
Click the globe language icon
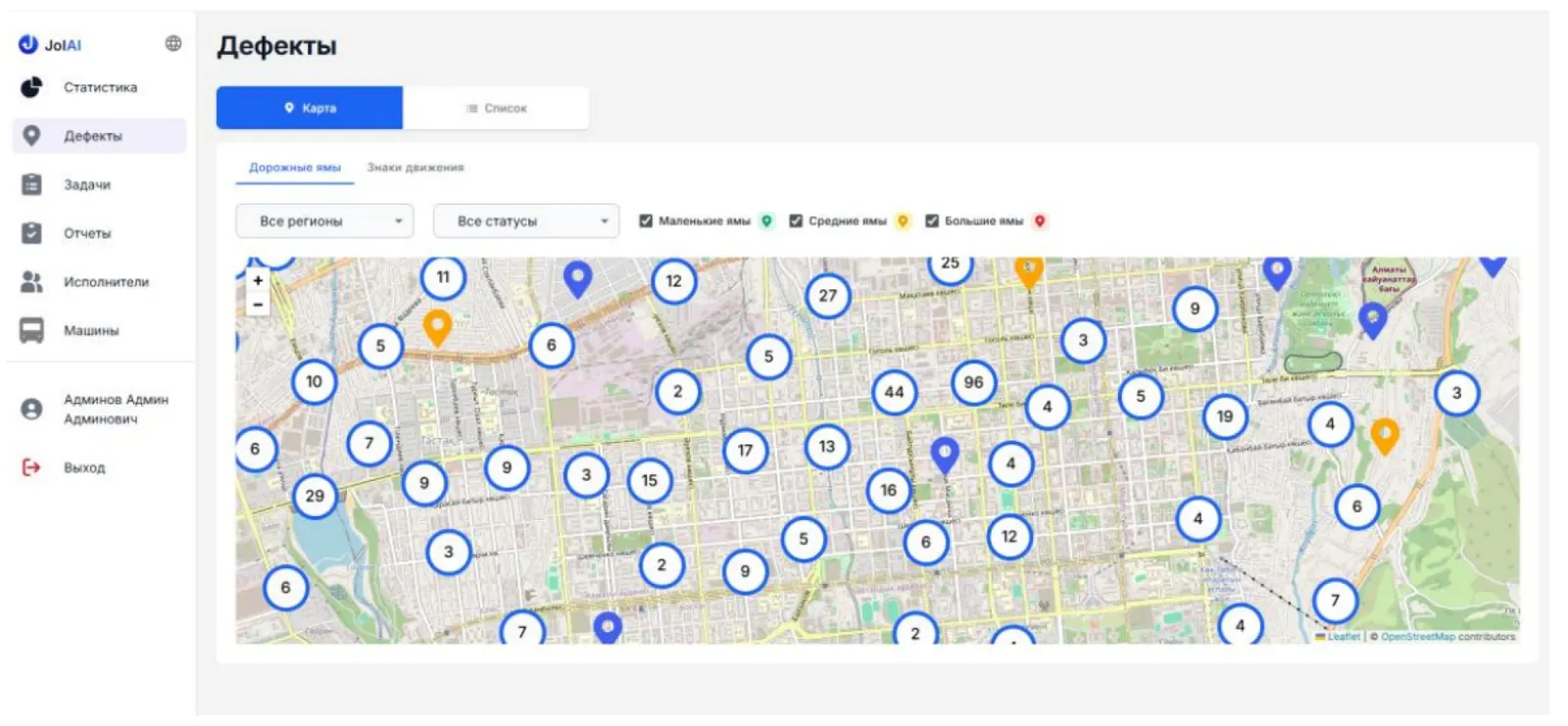(x=173, y=43)
